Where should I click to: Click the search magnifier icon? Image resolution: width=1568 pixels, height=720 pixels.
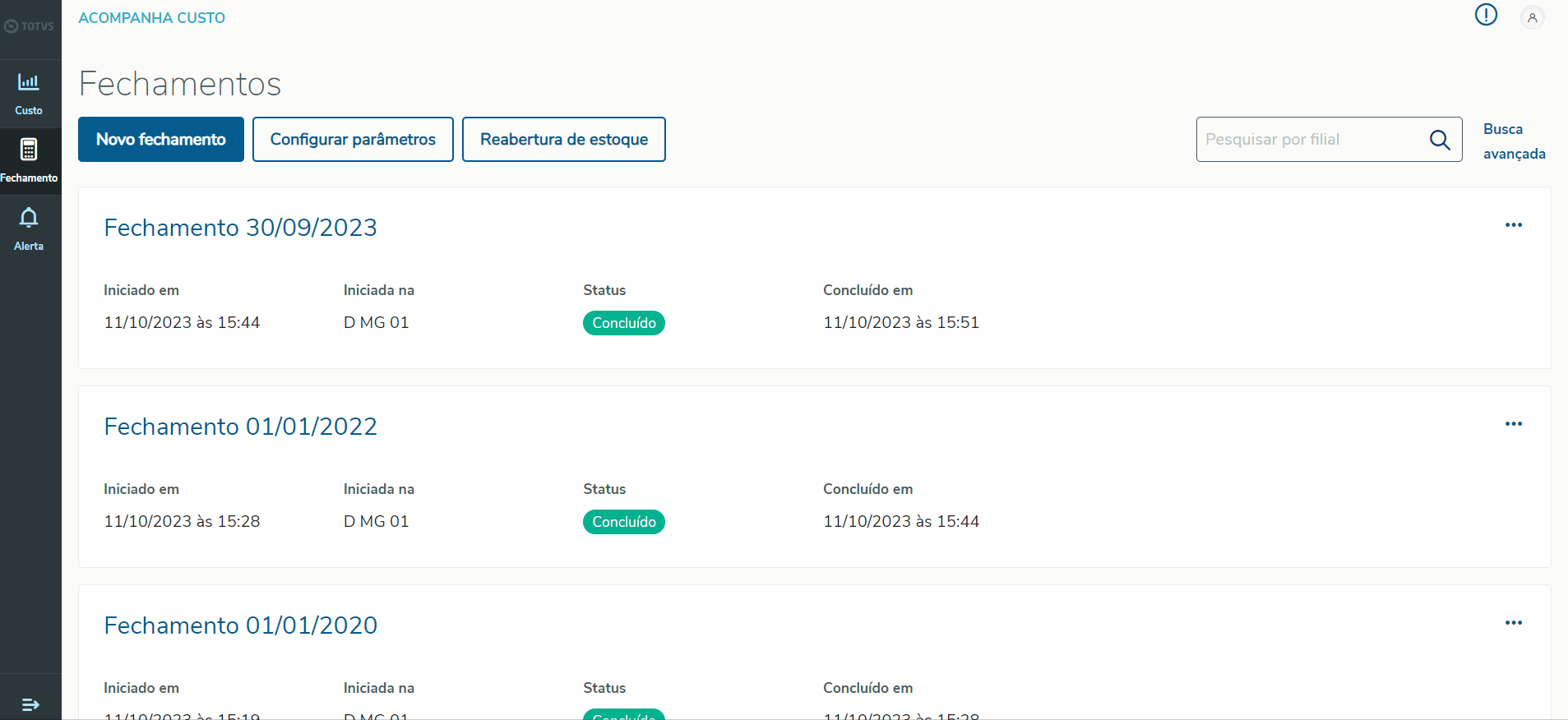(1440, 140)
